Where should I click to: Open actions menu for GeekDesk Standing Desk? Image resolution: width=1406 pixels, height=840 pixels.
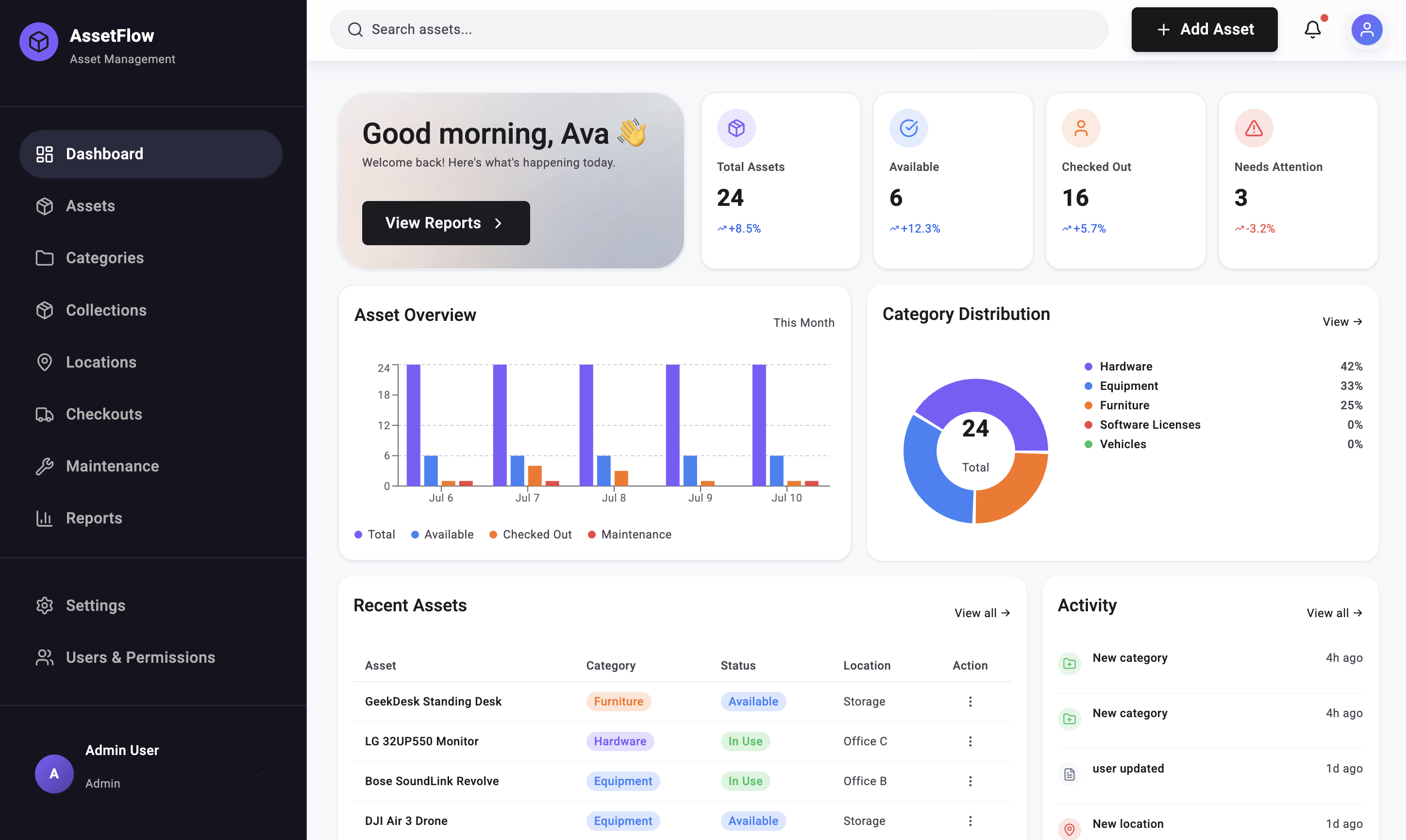coord(970,702)
